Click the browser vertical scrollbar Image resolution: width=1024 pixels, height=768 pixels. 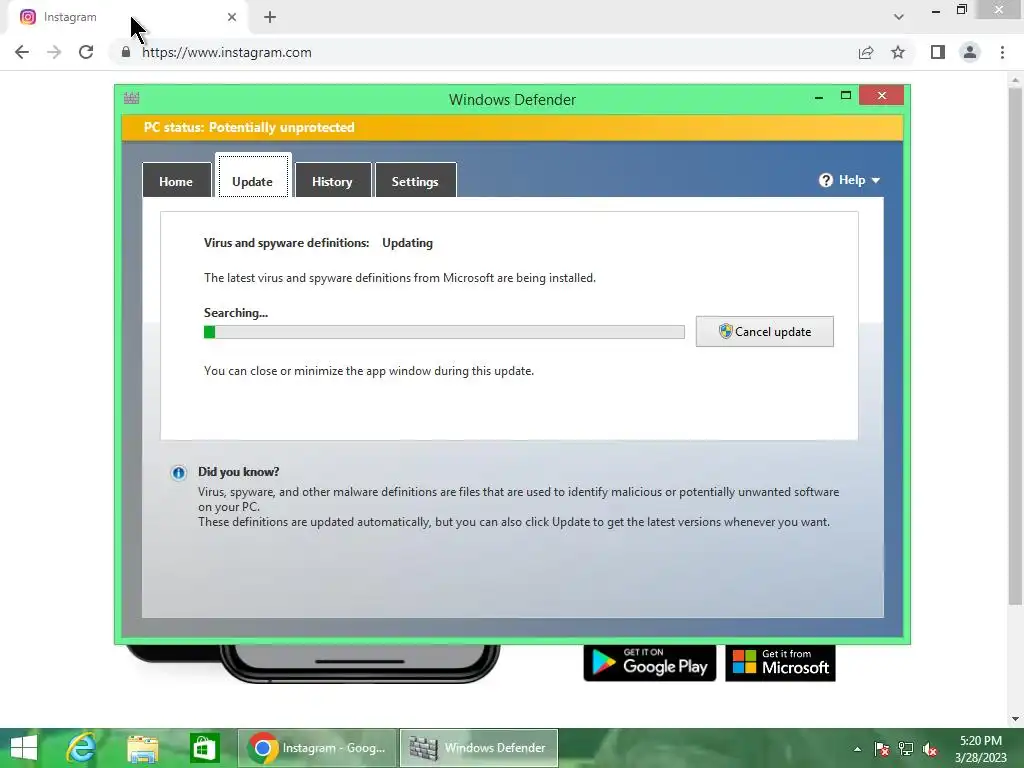tap(1015, 346)
